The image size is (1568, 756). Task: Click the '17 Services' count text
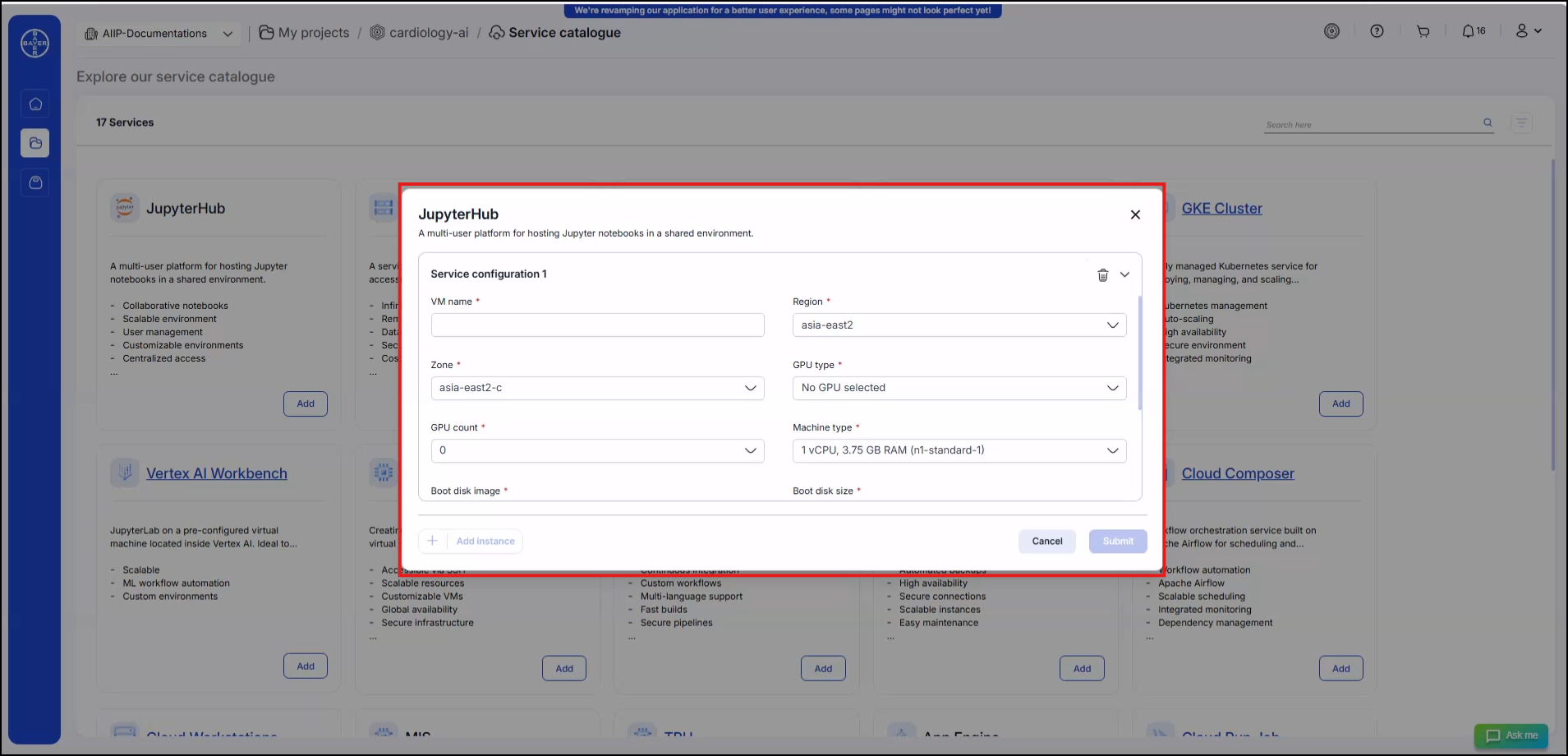click(125, 122)
